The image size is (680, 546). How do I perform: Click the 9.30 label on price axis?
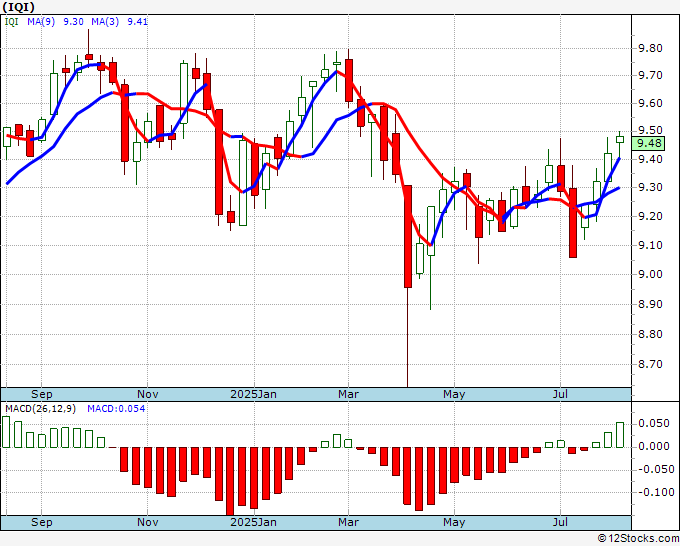point(650,187)
